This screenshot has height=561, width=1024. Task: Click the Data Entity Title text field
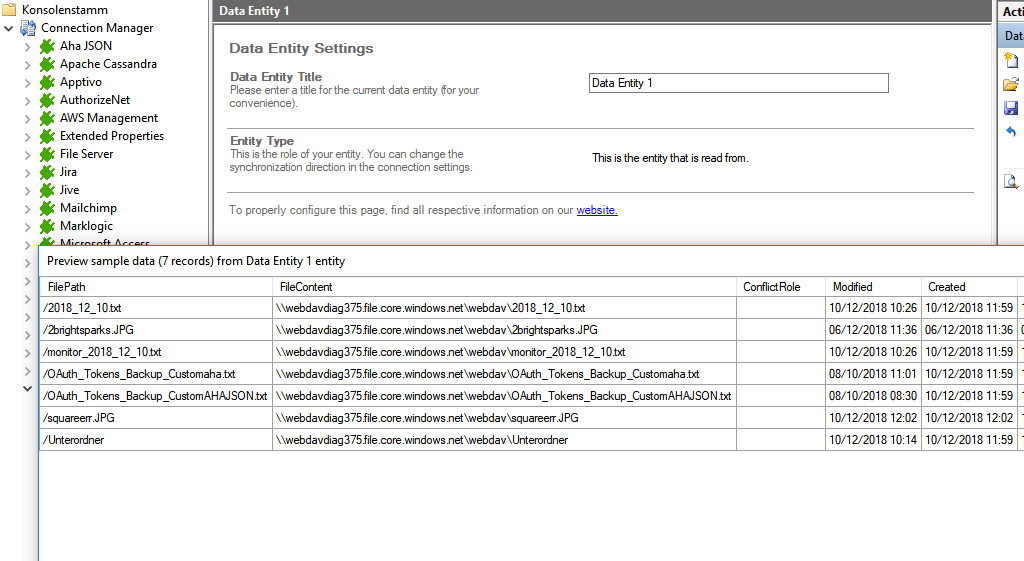pos(738,83)
